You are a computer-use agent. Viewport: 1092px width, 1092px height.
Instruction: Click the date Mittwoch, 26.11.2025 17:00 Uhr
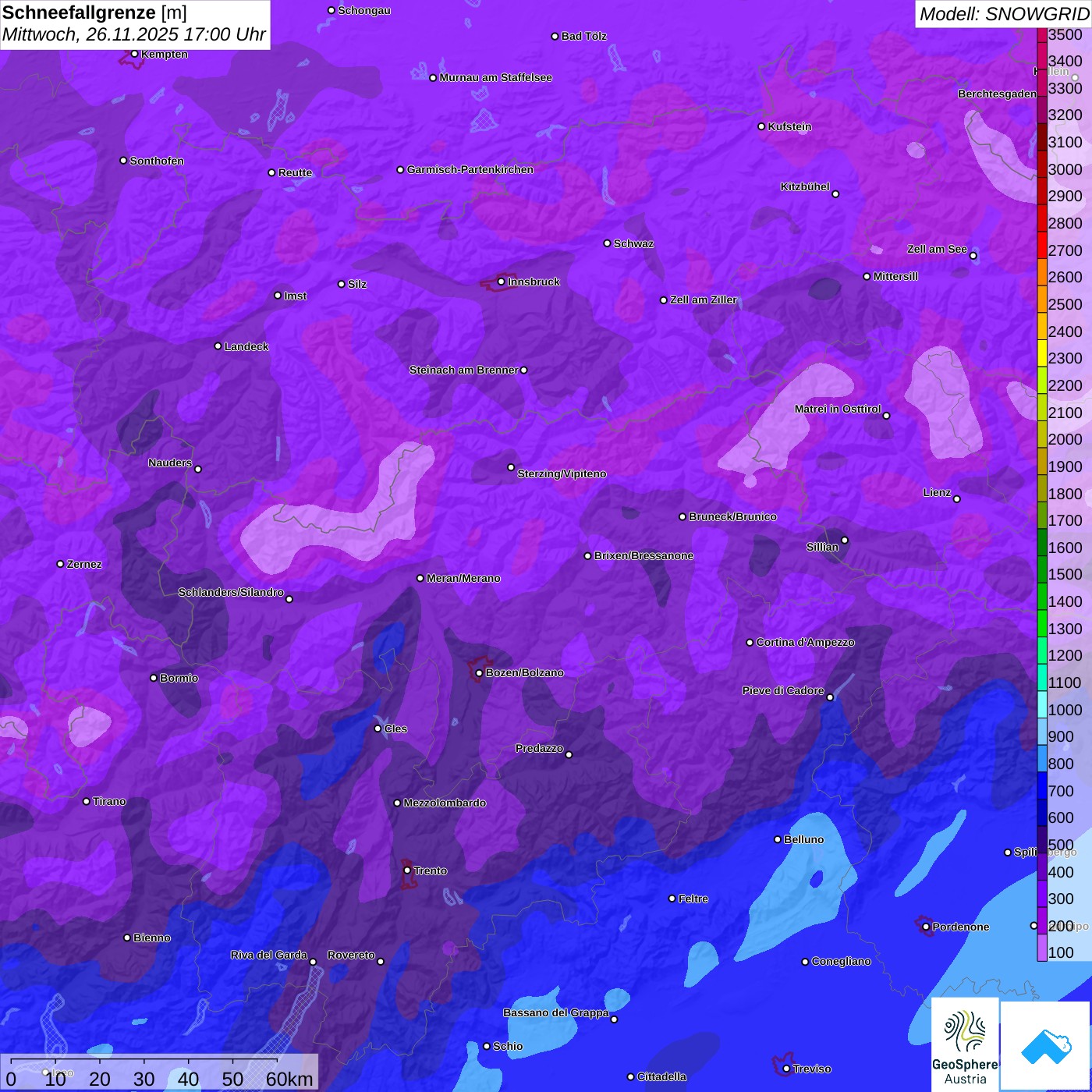[x=134, y=35]
